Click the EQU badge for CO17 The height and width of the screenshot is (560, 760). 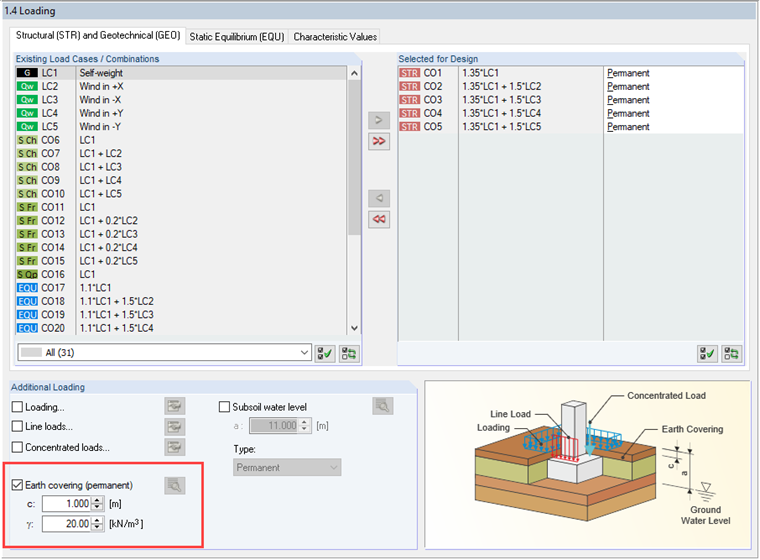tap(27, 288)
